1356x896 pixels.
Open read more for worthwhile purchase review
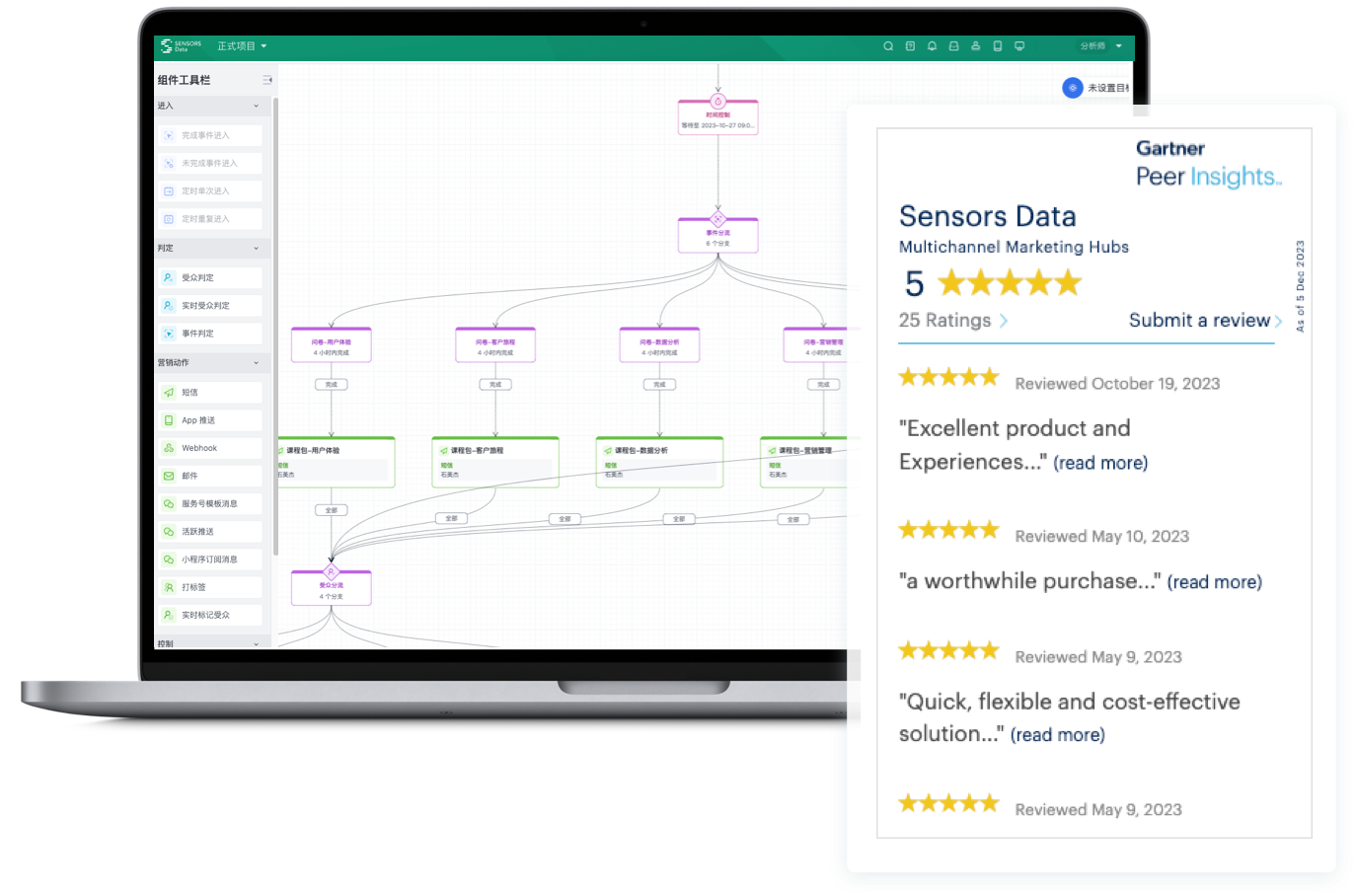coord(1215,582)
